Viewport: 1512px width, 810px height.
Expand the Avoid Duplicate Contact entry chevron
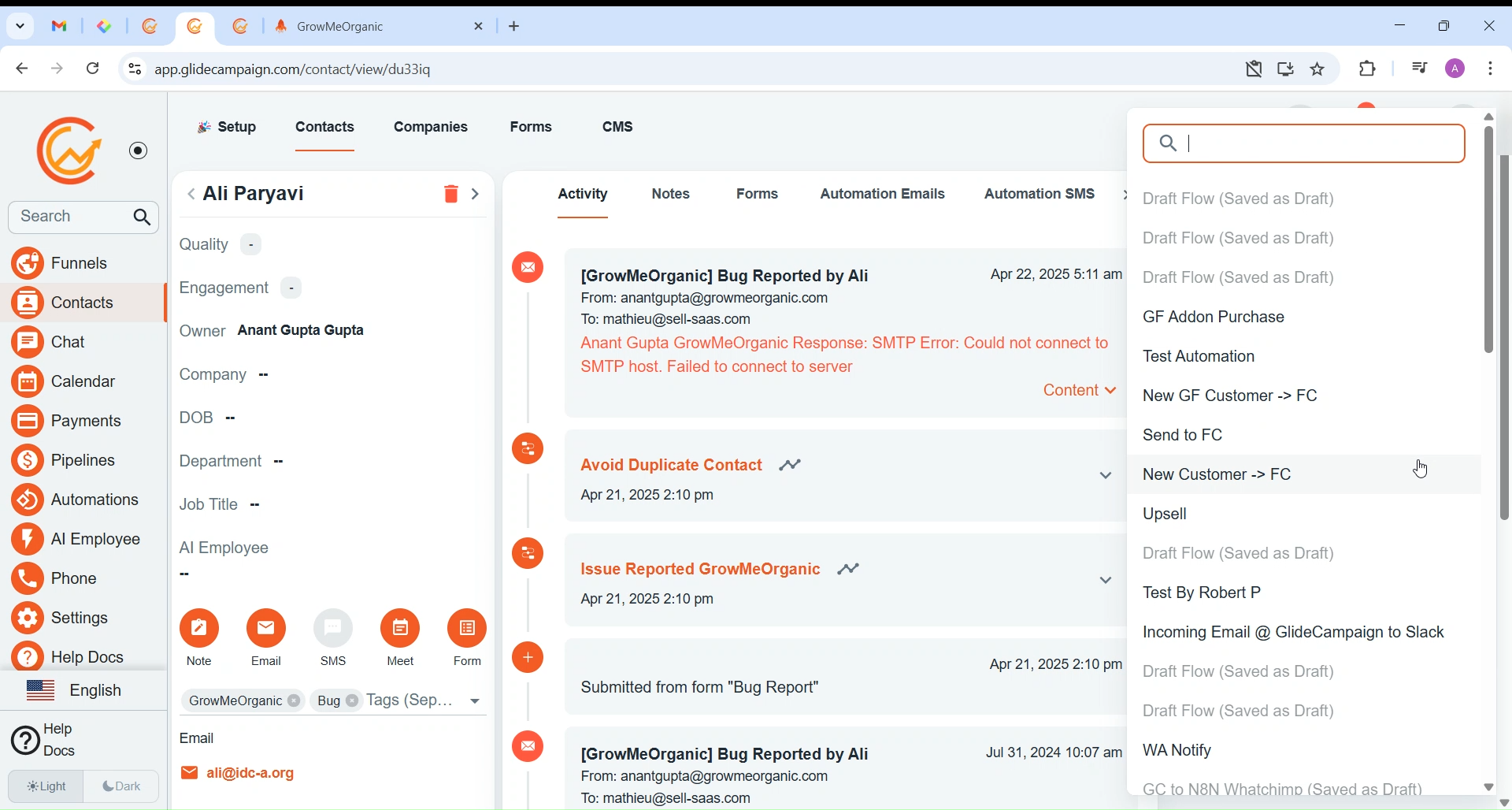pos(1106,476)
